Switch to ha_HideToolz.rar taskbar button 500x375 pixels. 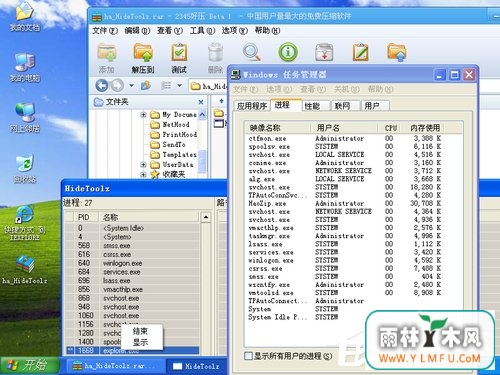click(114, 366)
